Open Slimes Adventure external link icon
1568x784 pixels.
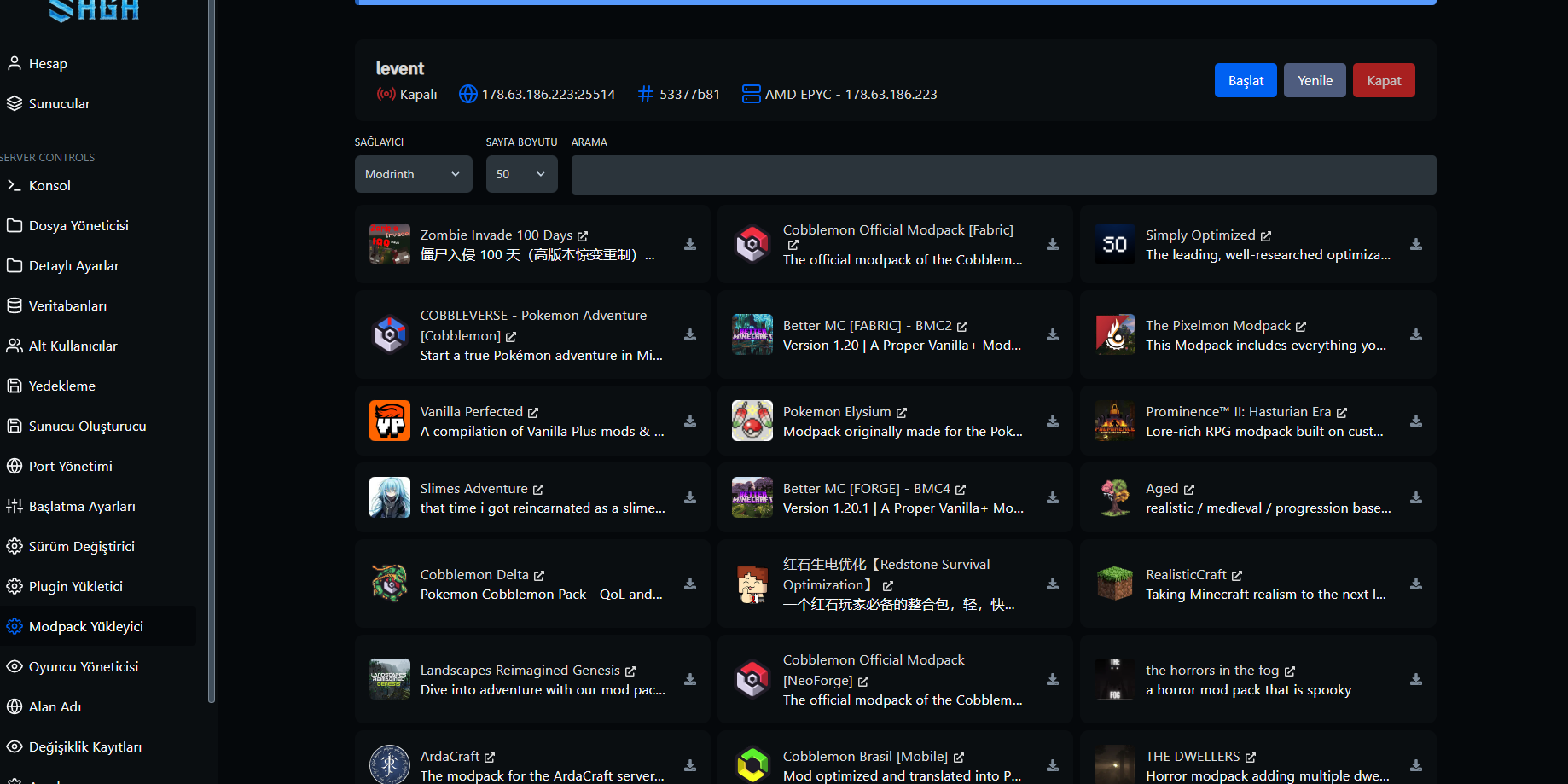[x=538, y=490]
